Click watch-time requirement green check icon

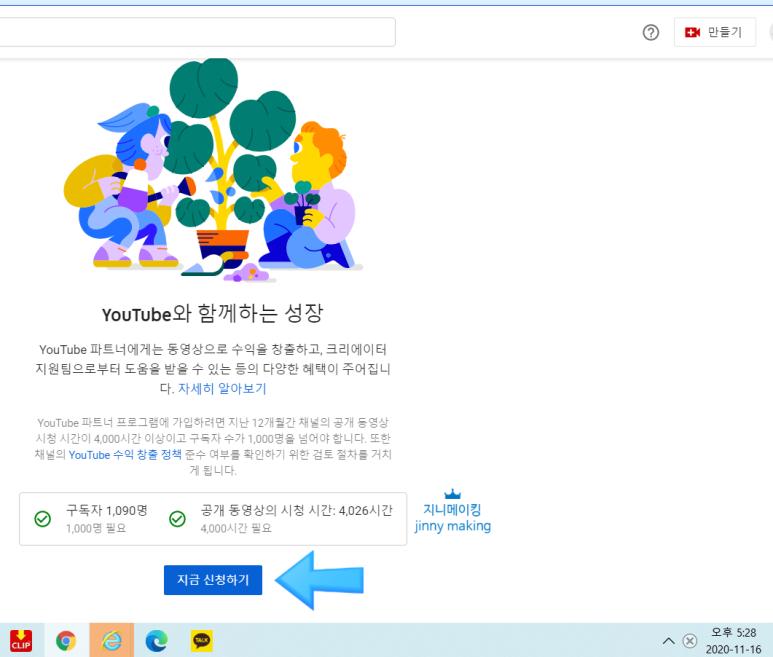click(177, 519)
